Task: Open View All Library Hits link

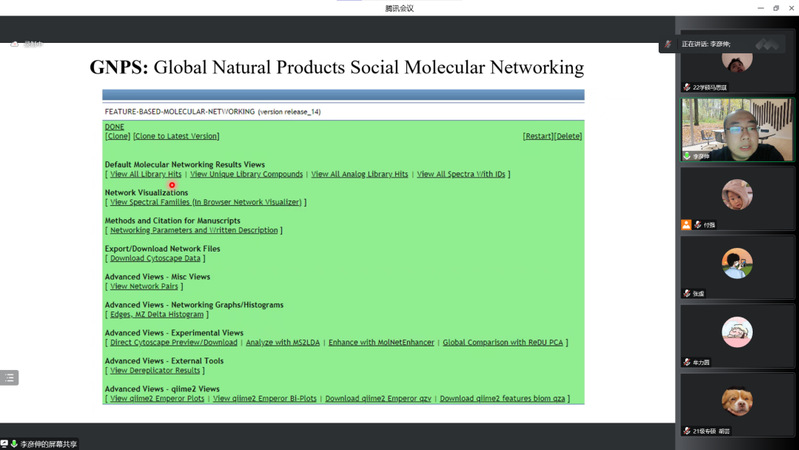Action: [146, 174]
